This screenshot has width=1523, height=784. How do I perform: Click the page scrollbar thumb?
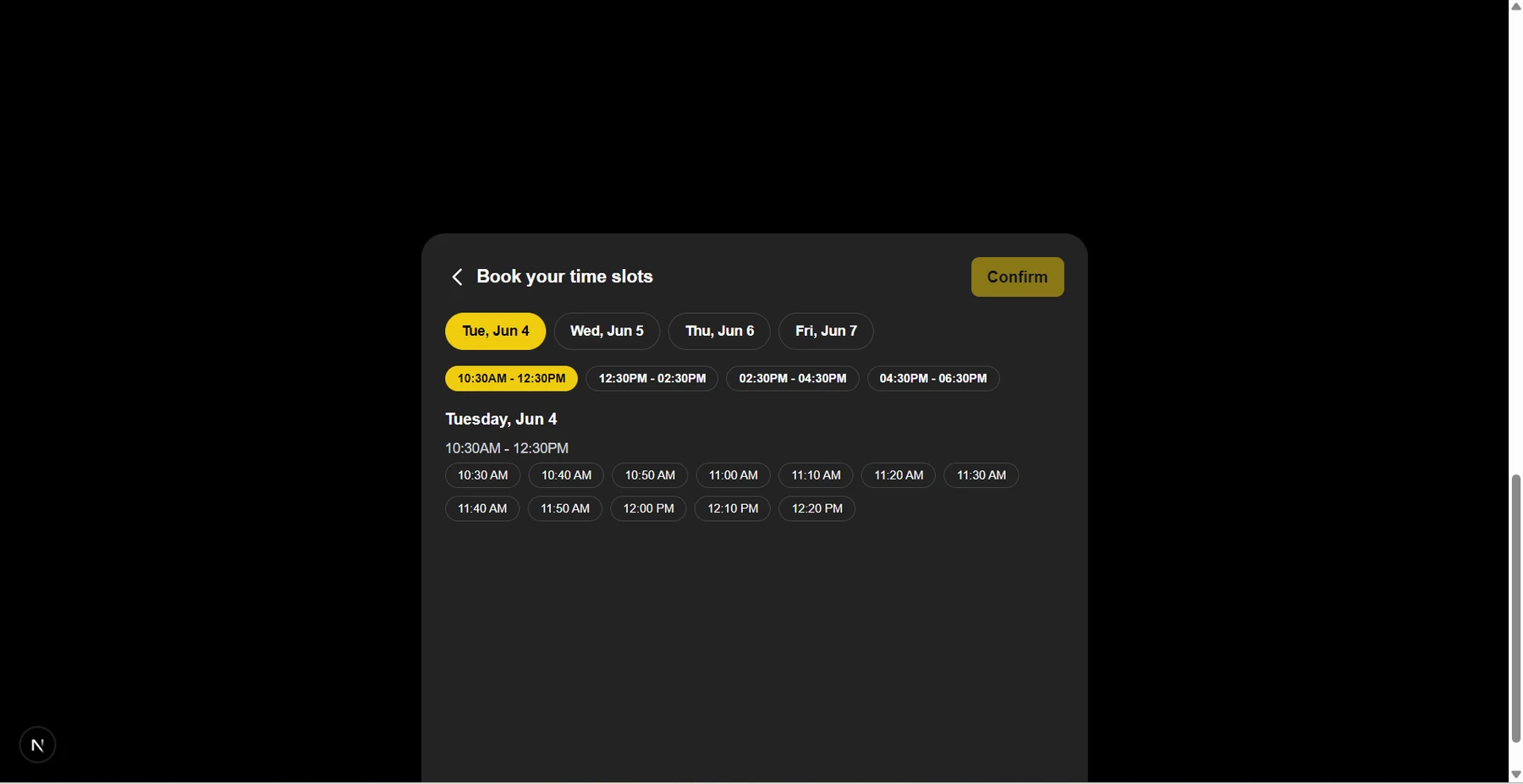[1515, 609]
